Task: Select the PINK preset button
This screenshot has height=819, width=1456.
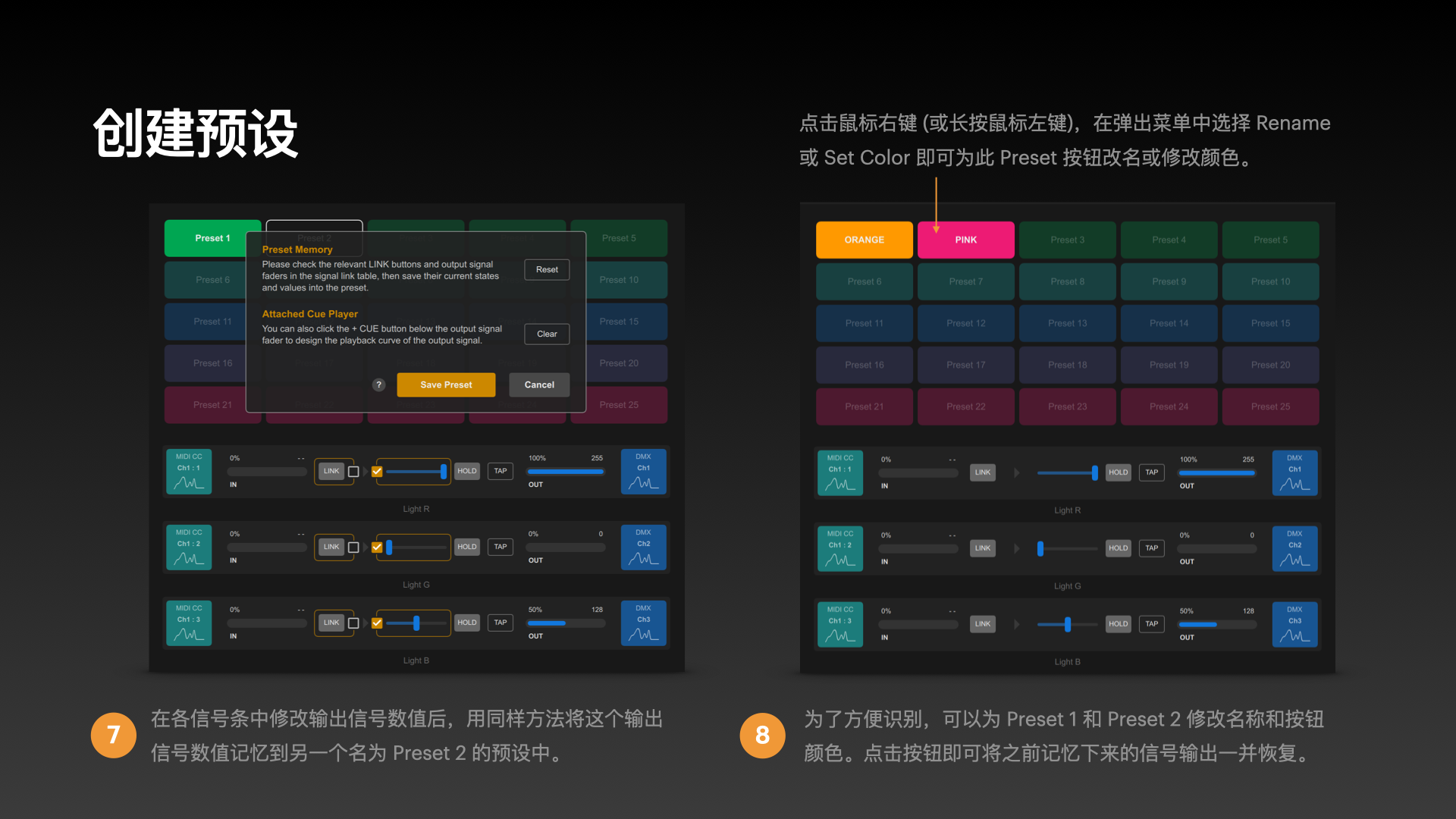Action: (x=965, y=240)
